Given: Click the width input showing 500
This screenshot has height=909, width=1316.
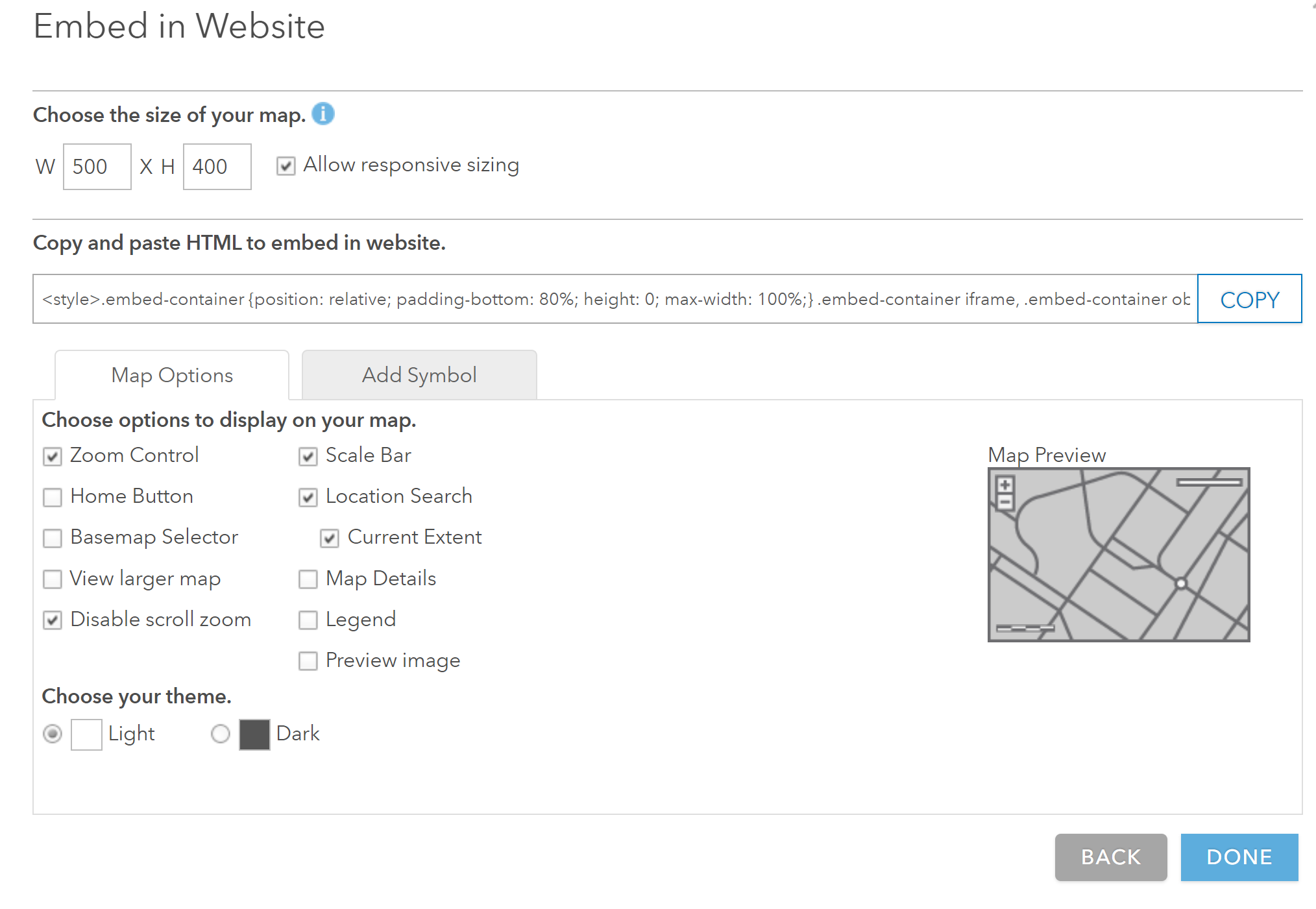Looking at the screenshot, I should (x=96, y=166).
